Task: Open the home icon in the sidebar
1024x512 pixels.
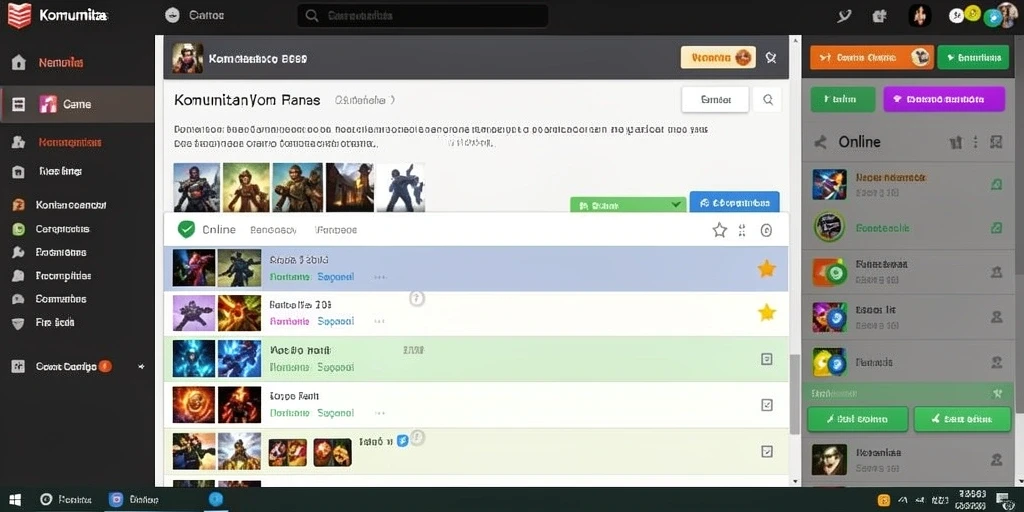Action: [x=18, y=63]
